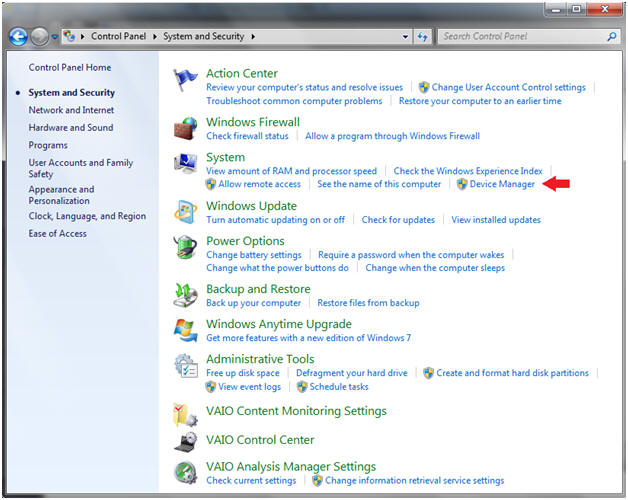Click the VAIO Analysis Manager Settings icon
Image resolution: width=628 pixels, height=500 pixels.
pyautogui.click(x=185, y=472)
